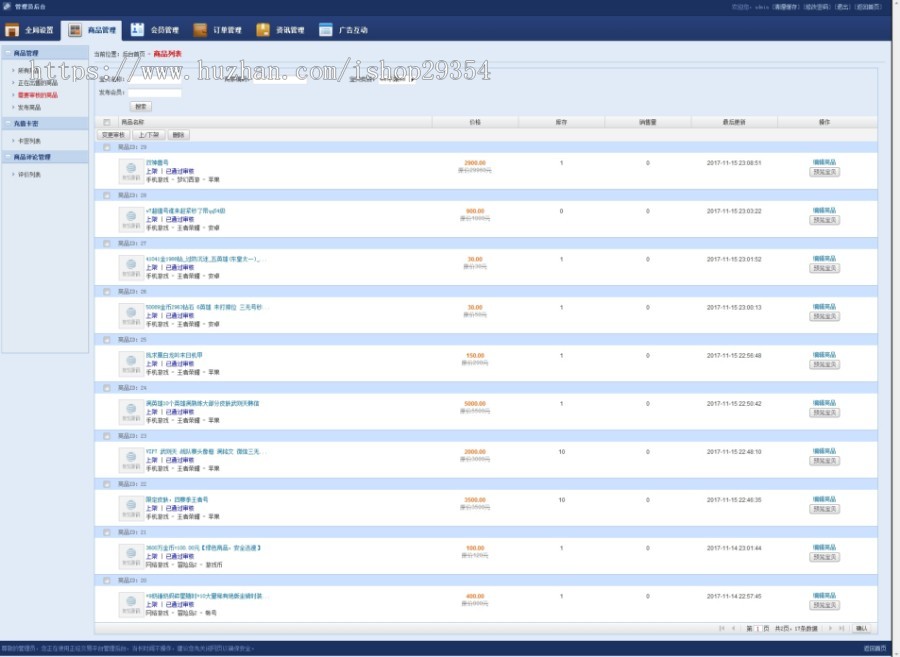Click the 全局设置 store icon
This screenshot has height=657, width=900.
(12, 30)
